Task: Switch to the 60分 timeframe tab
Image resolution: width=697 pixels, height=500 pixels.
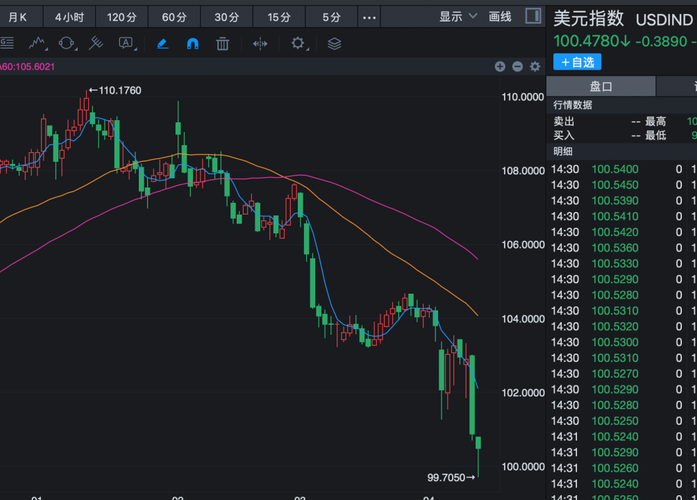Action: coord(174,17)
